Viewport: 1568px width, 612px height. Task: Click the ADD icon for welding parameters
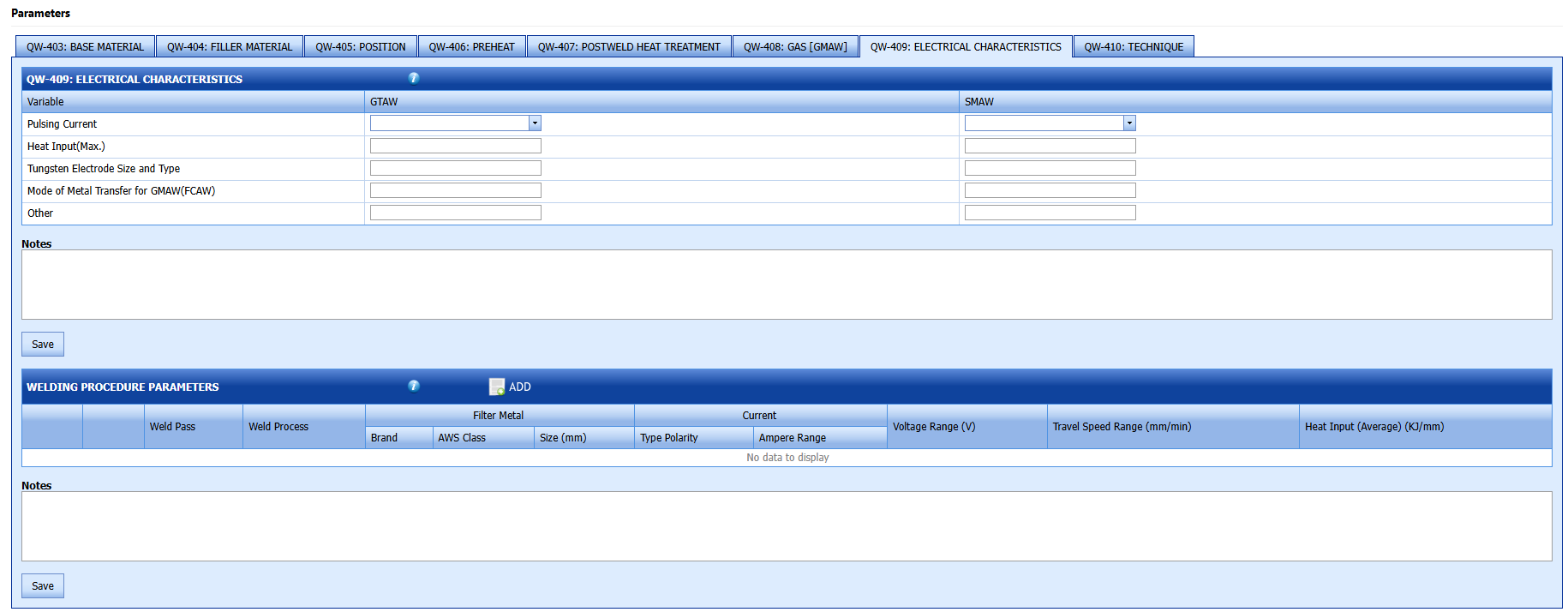tap(497, 387)
